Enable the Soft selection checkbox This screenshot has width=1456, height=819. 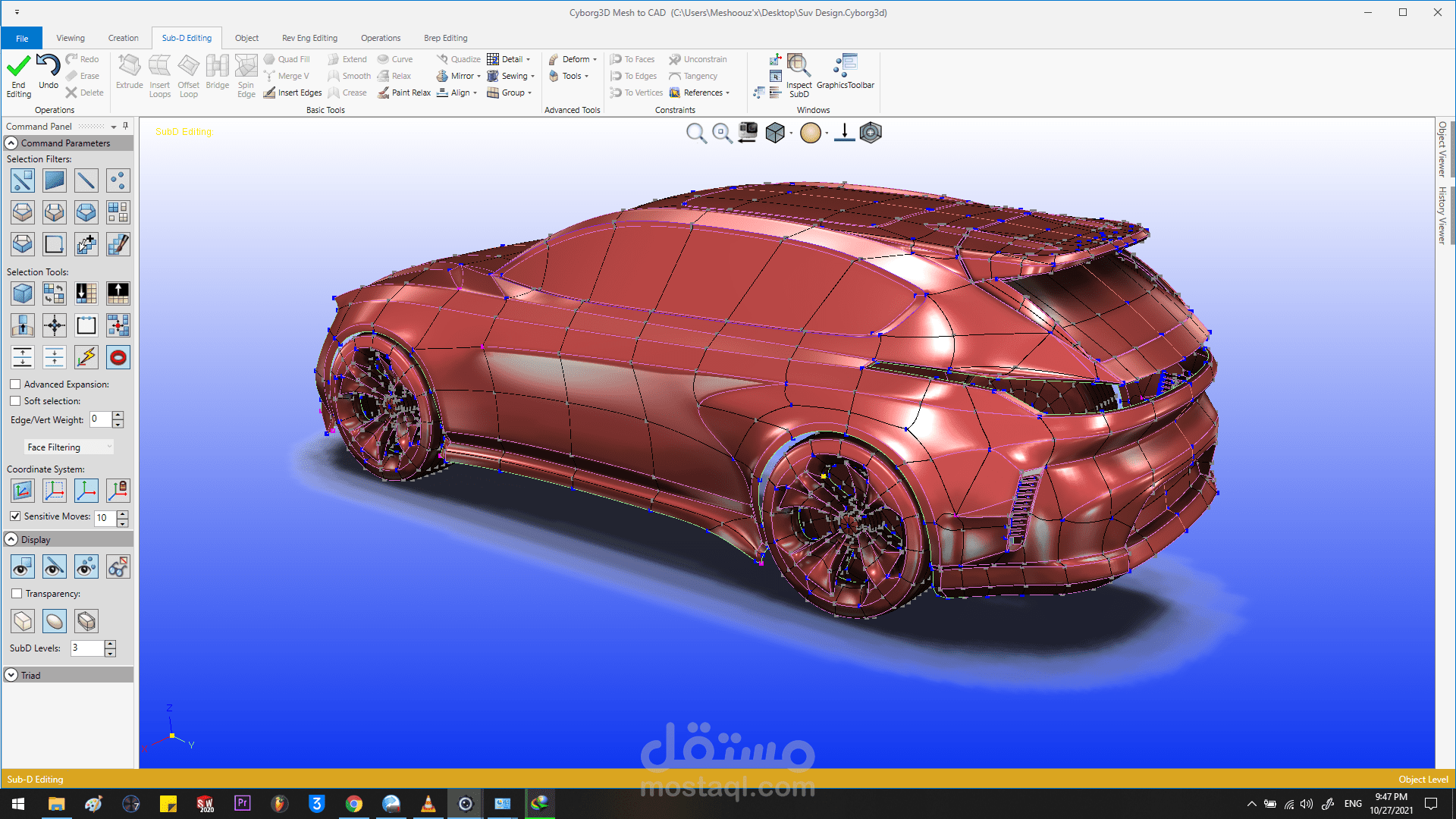(15, 401)
